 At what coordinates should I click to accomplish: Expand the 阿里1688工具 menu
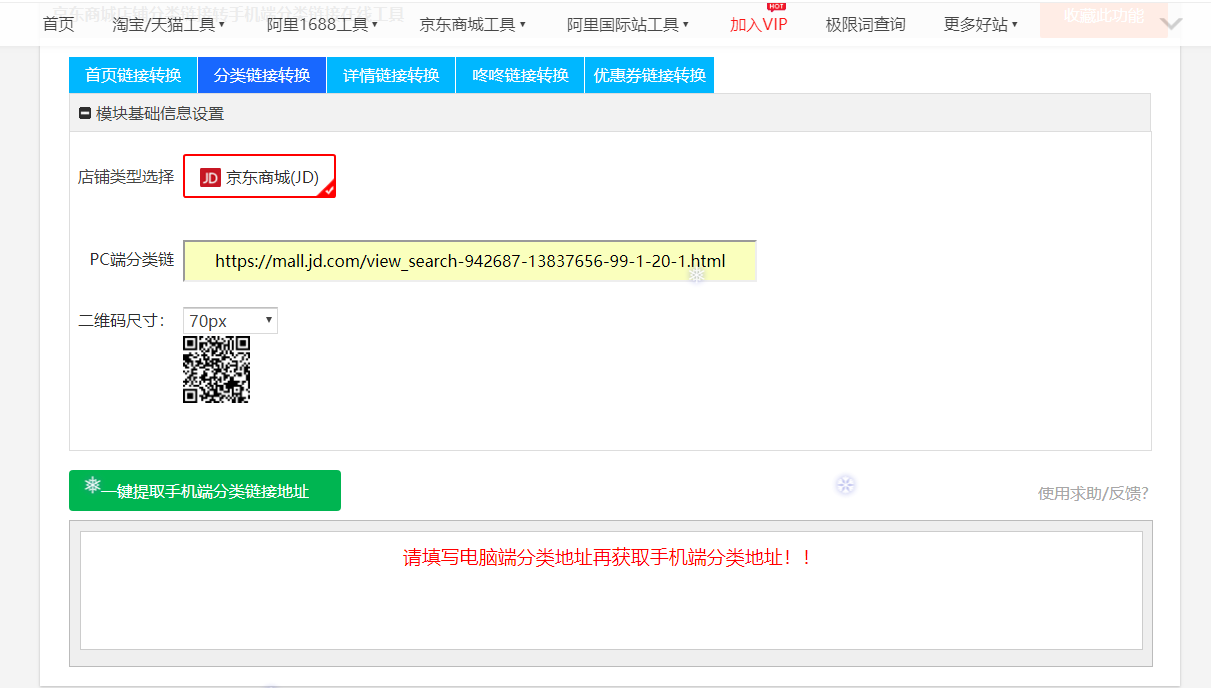click(x=322, y=24)
